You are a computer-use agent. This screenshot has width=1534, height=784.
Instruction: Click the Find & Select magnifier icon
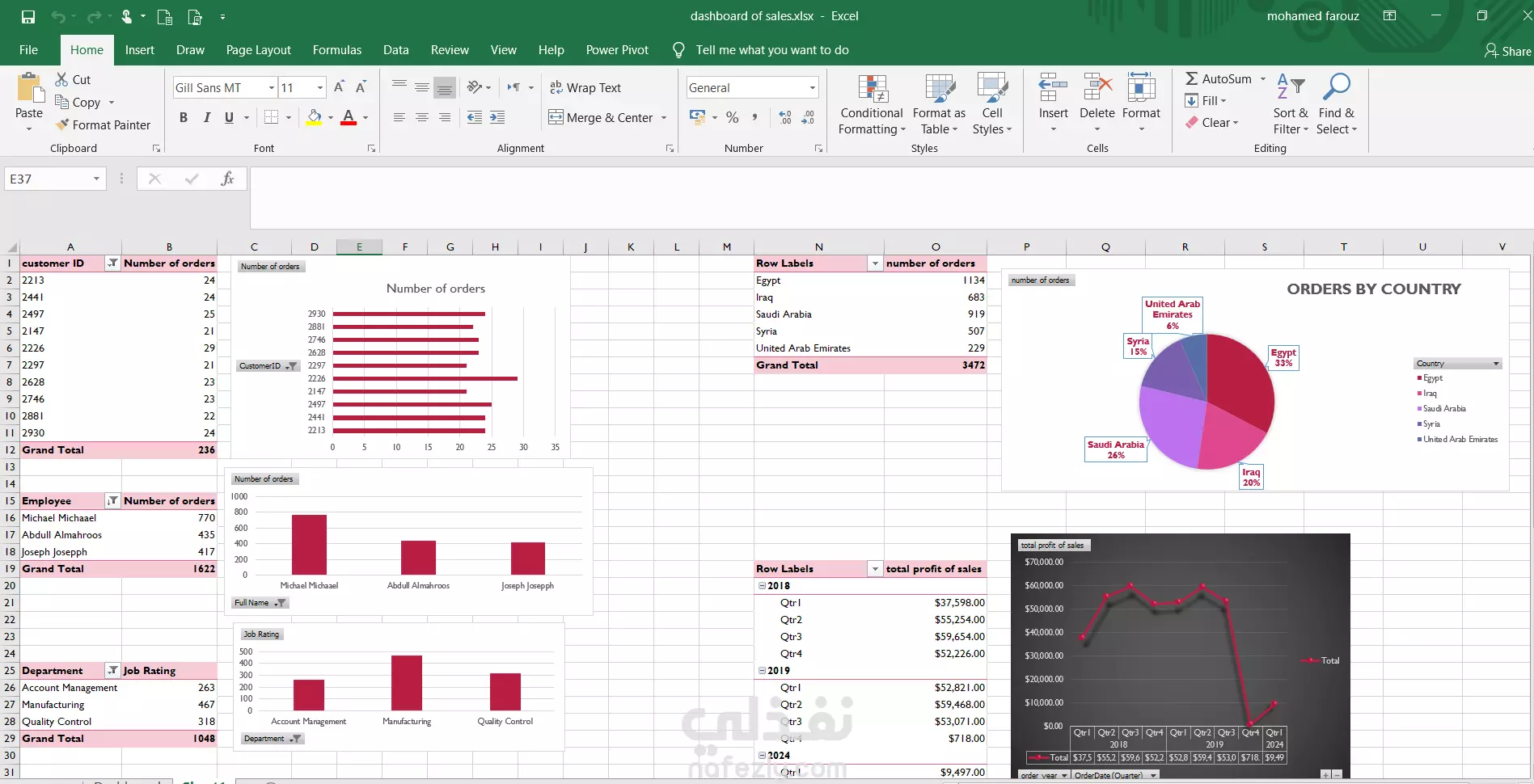[1336, 87]
